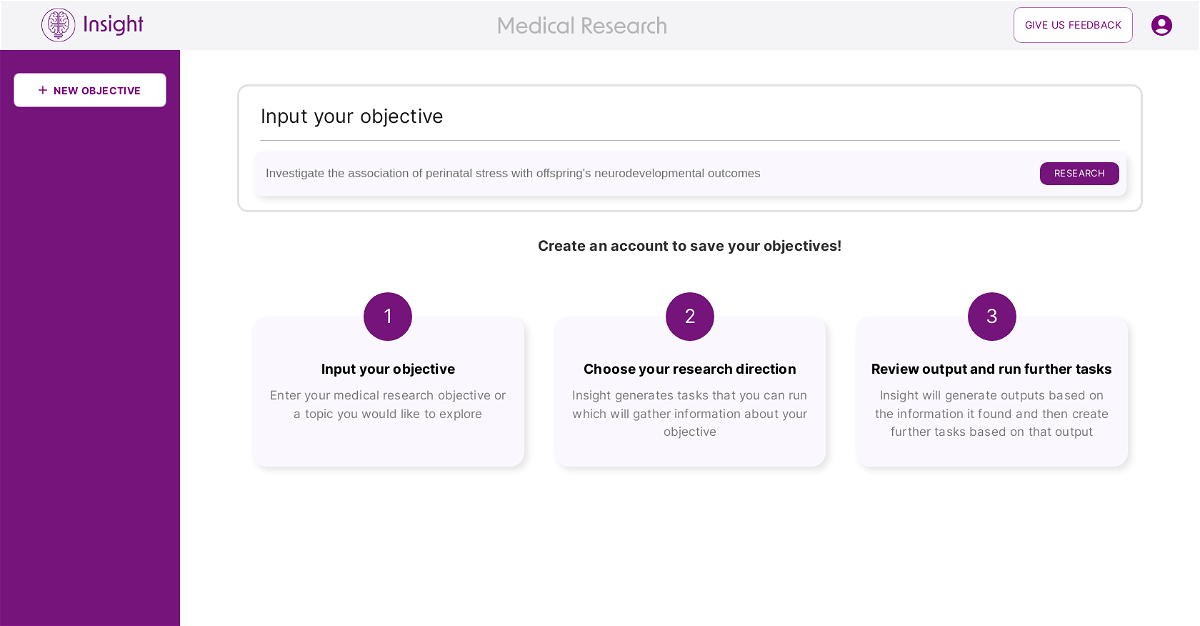Viewport: 1200px width, 626px height.
Task: Select the step 3 number circle
Action: pos(992,317)
